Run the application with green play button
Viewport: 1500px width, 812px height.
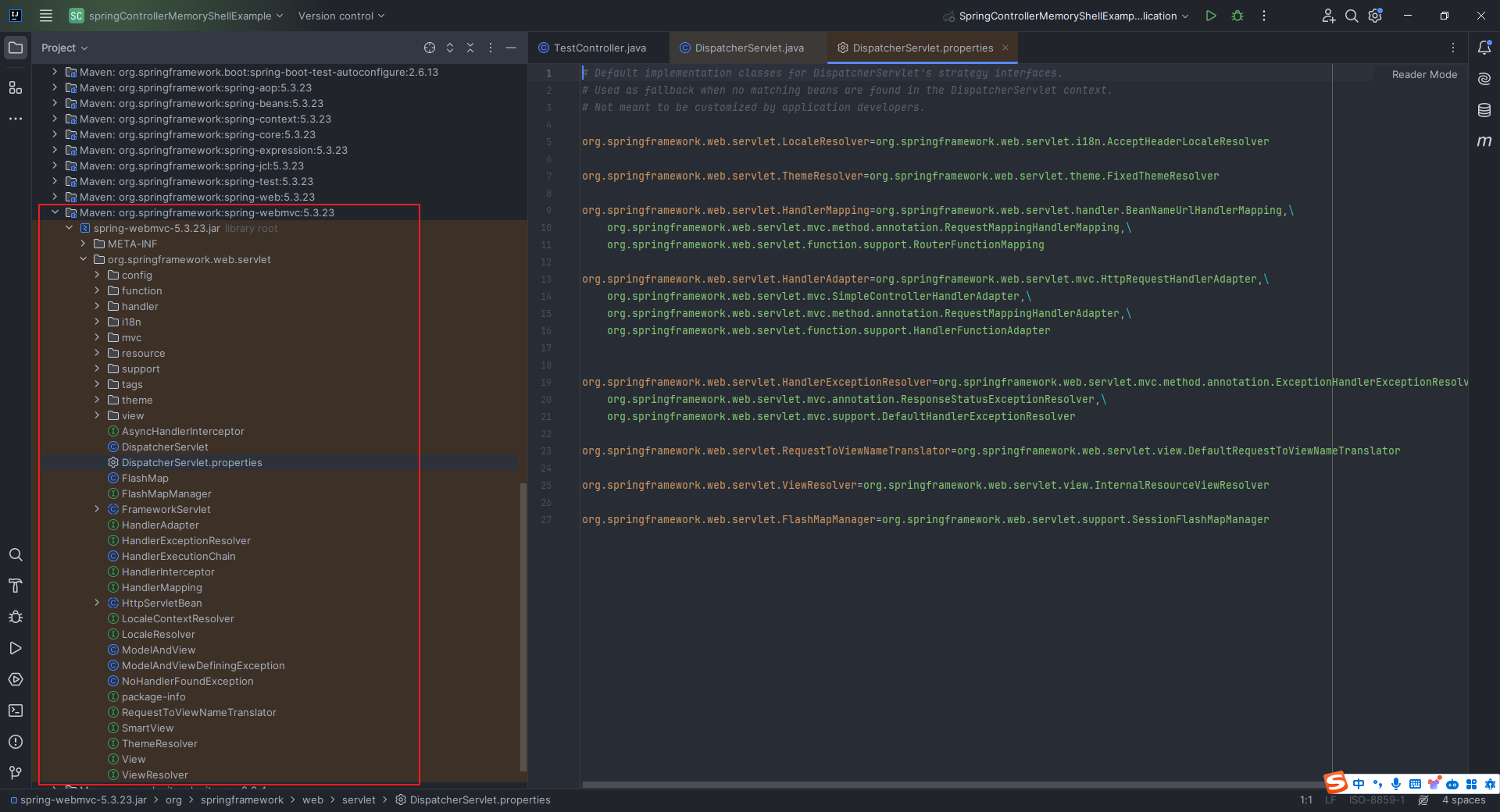click(x=1211, y=16)
